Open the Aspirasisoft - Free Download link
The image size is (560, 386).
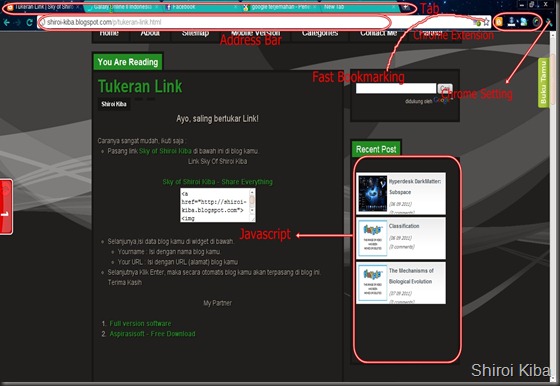pyautogui.click(x=152, y=334)
